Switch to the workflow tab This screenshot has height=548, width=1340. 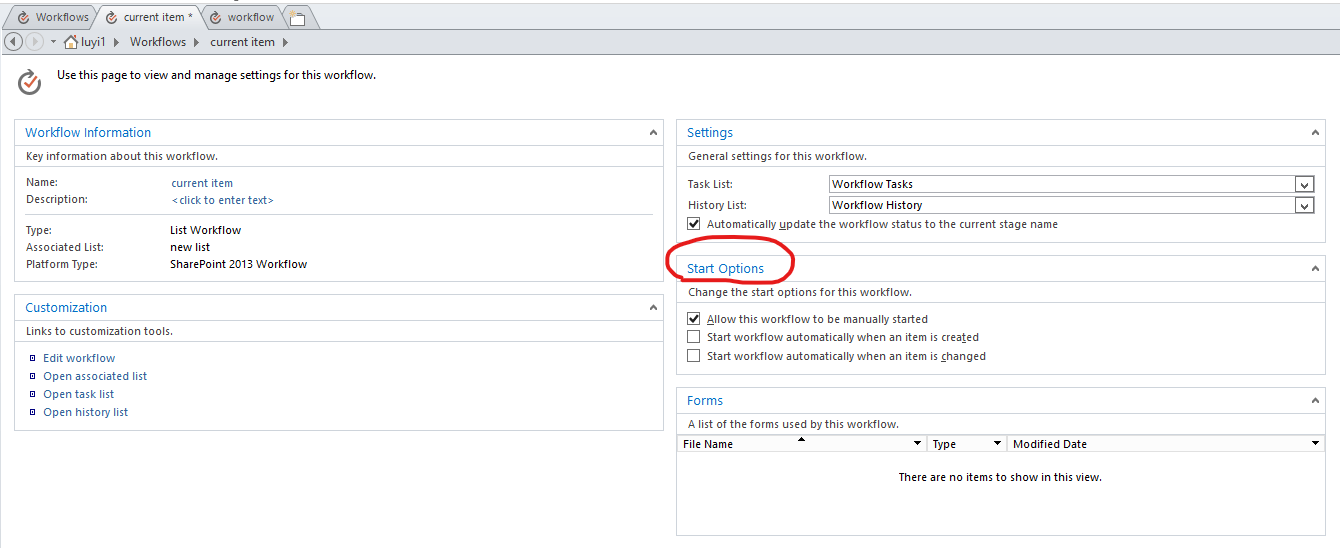pyautogui.click(x=243, y=17)
